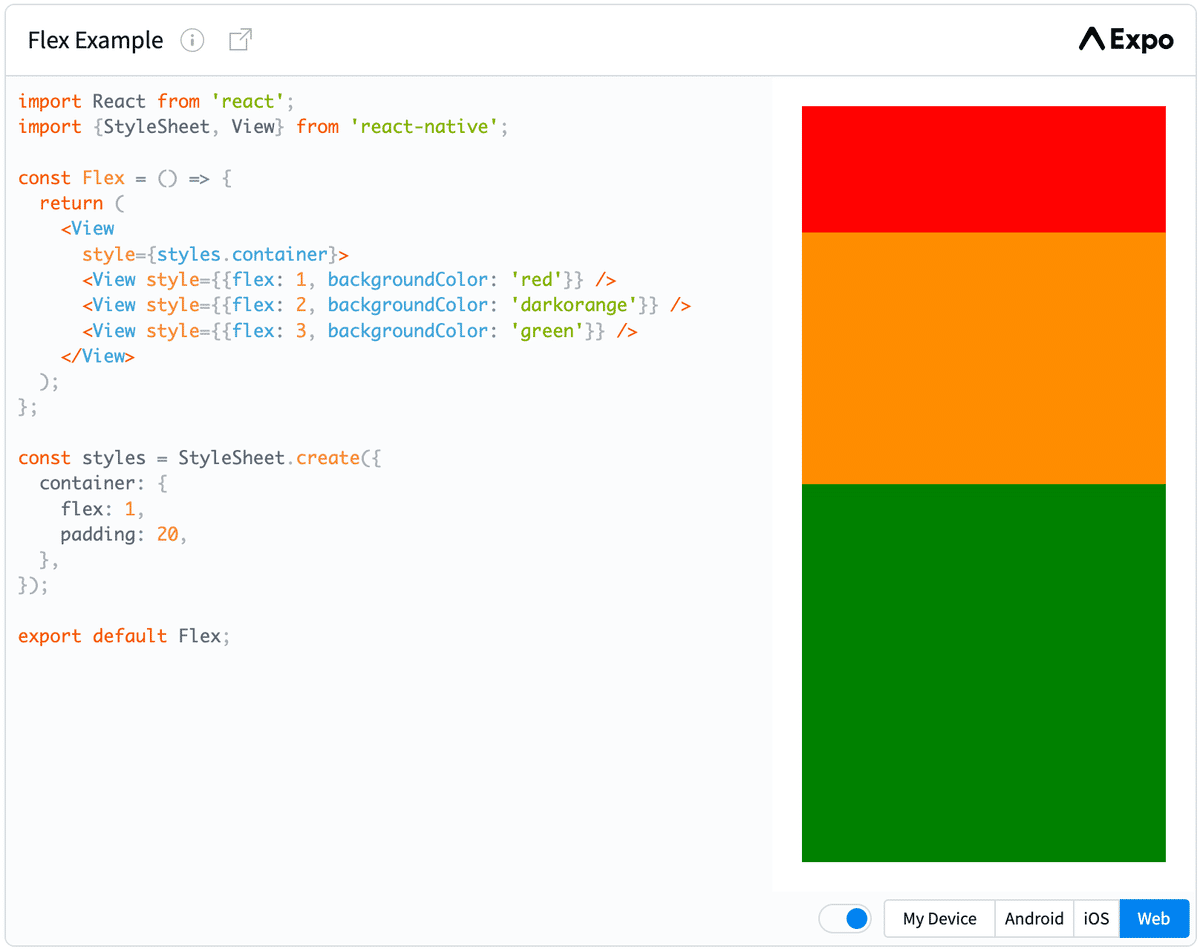This screenshot has height=949, width=1200.
Task: Select the My Device platform
Action: (939, 918)
